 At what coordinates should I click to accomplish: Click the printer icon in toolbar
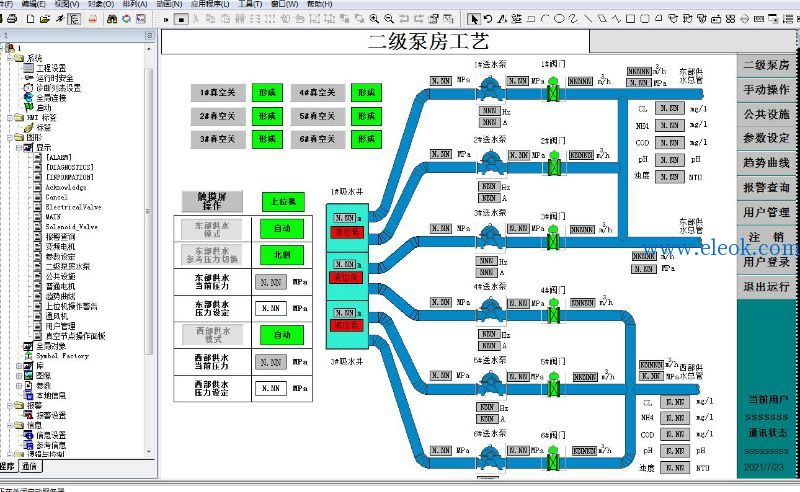(12, 19)
